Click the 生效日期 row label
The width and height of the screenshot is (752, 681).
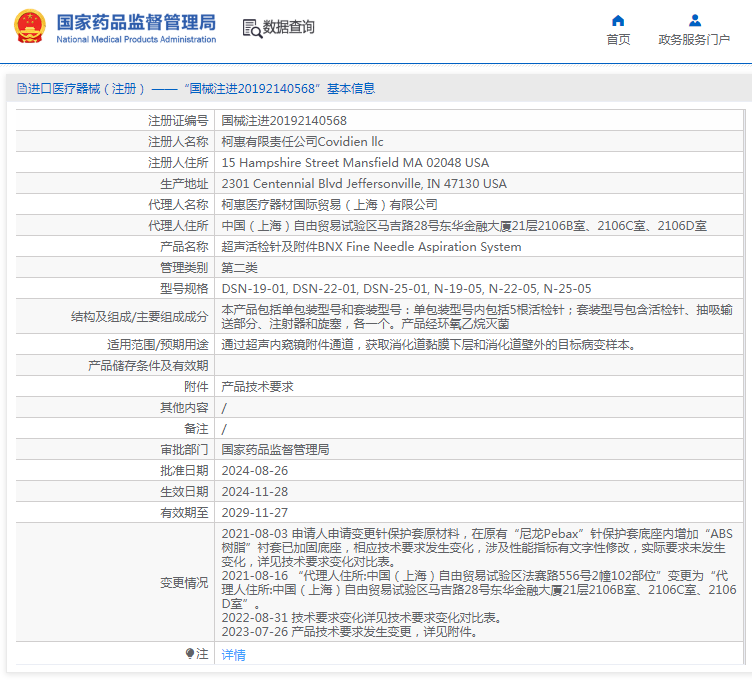(184, 492)
